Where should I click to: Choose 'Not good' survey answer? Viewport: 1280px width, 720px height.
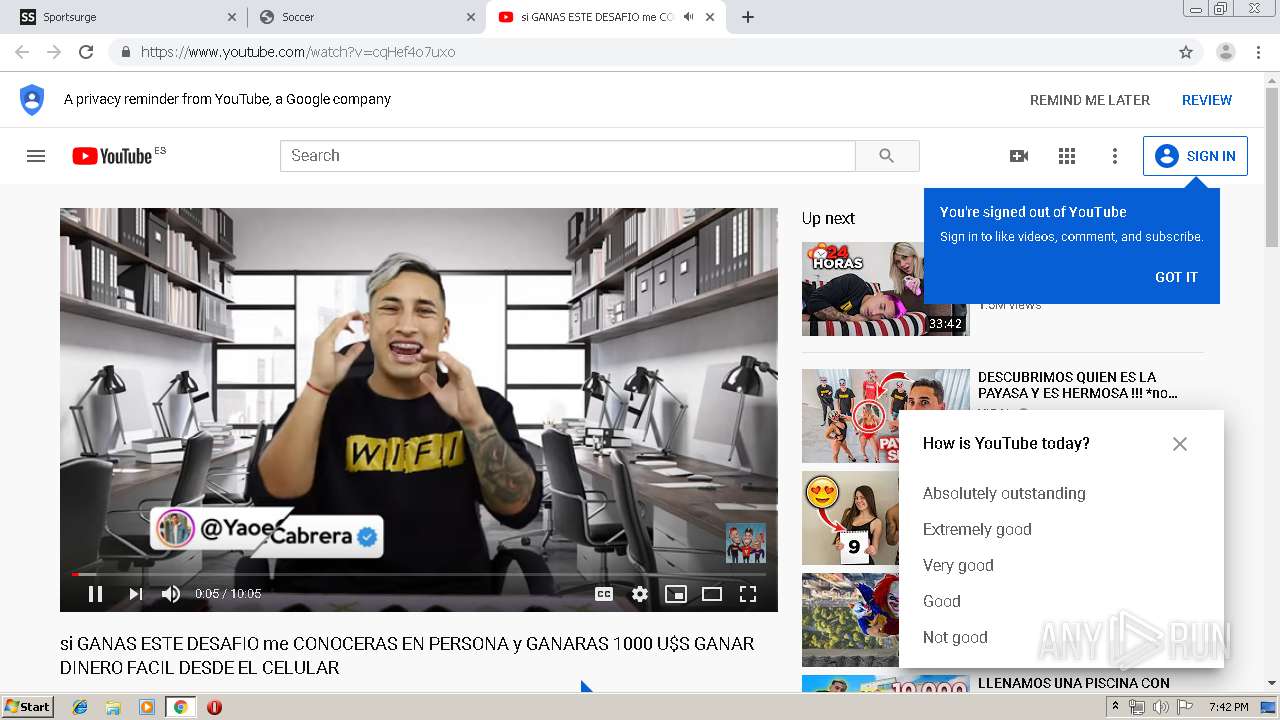point(955,637)
